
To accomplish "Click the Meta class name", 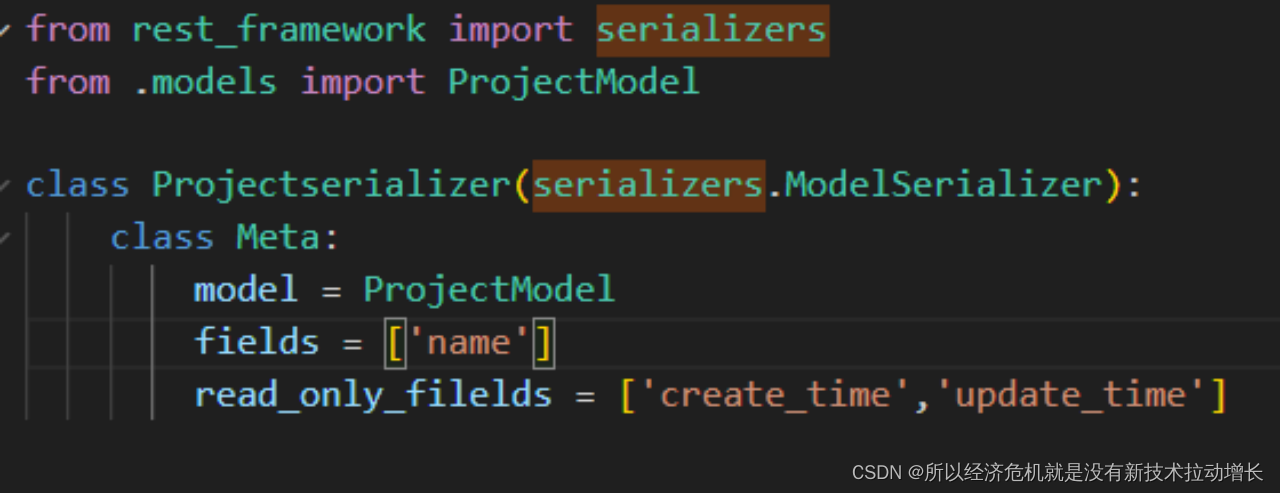I will tap(279, 238).
